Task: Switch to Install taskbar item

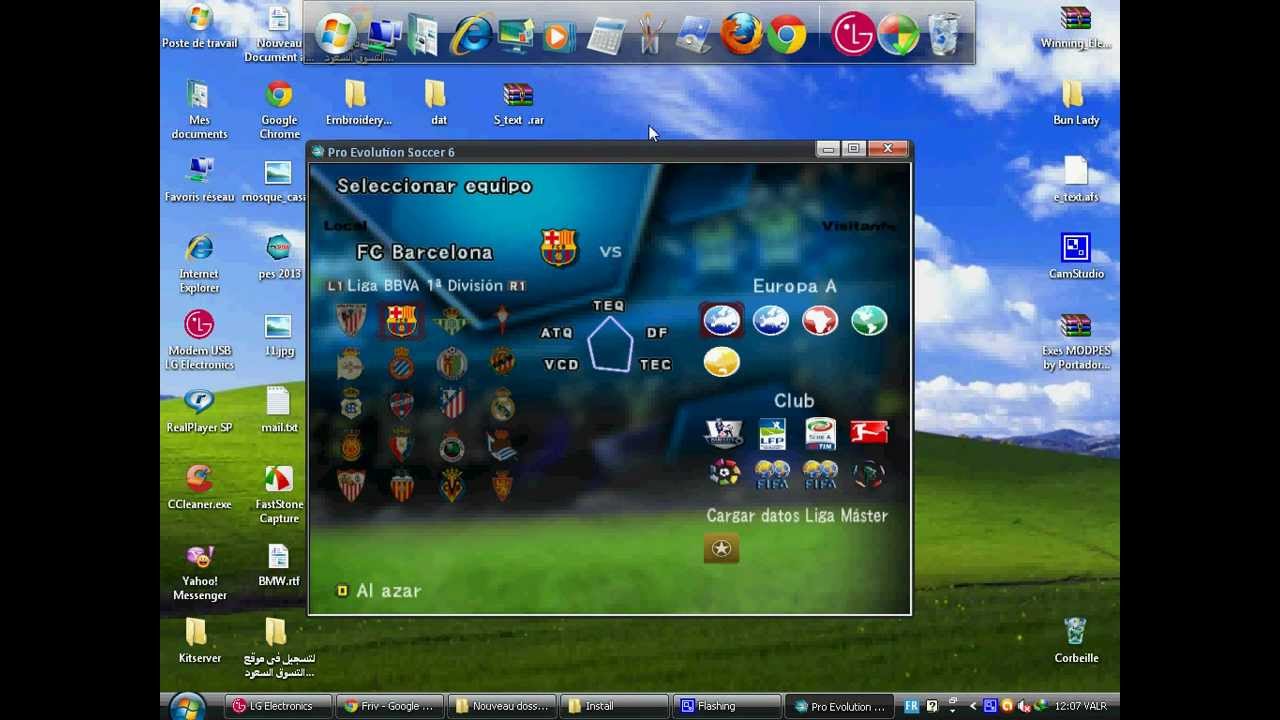Action: 616,706
